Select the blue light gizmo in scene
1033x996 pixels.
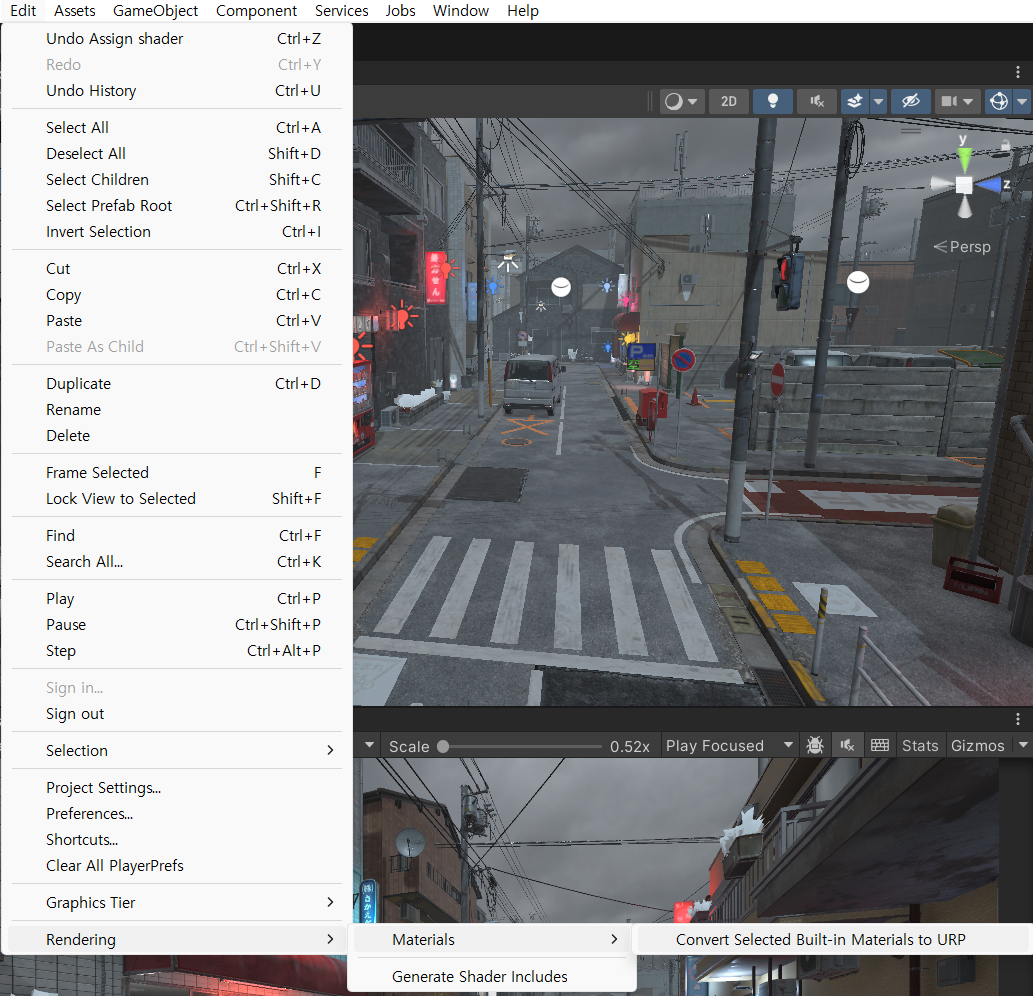[x=492, y=287]
